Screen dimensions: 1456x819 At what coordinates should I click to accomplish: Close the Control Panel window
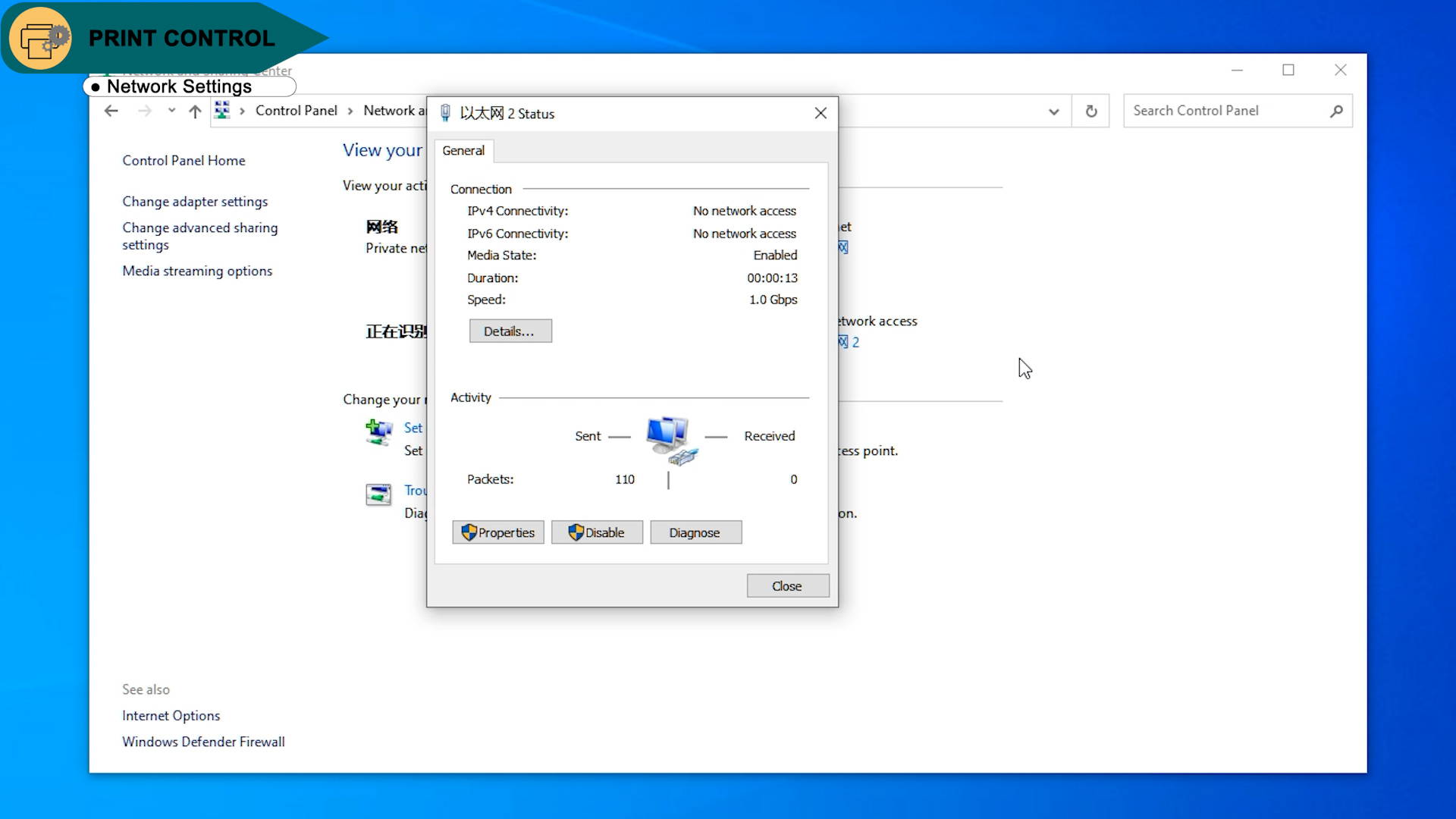(x=1341, y=70)
